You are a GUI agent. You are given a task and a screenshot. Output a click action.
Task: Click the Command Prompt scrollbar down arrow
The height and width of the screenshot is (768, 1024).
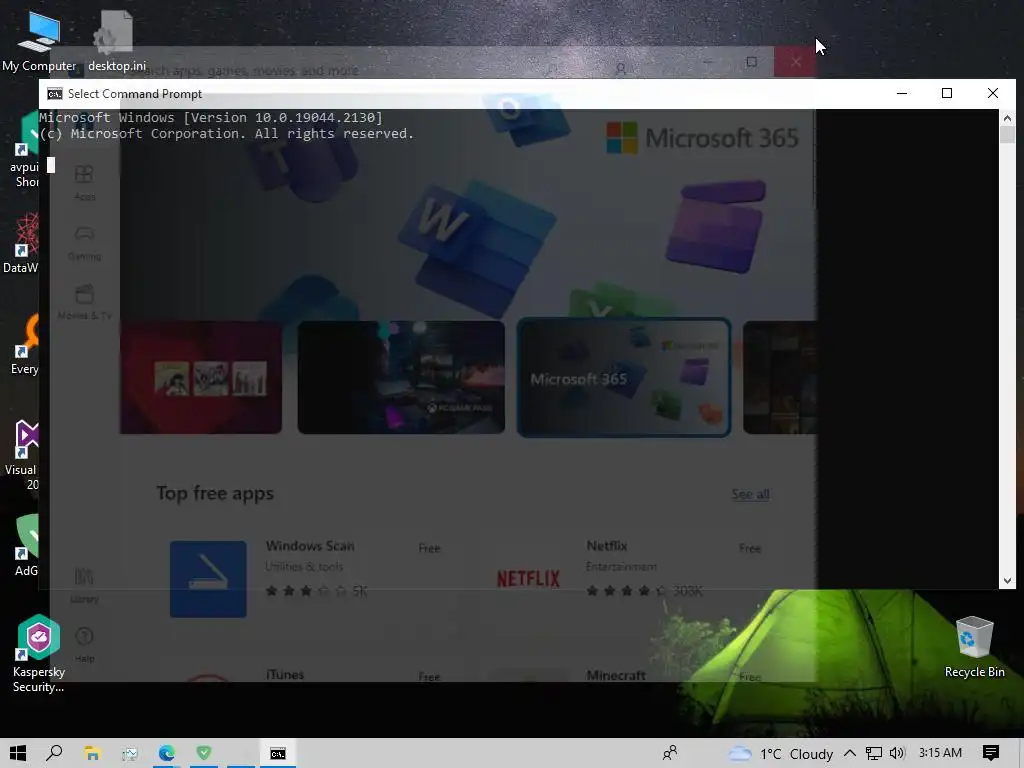point(1007,581)
